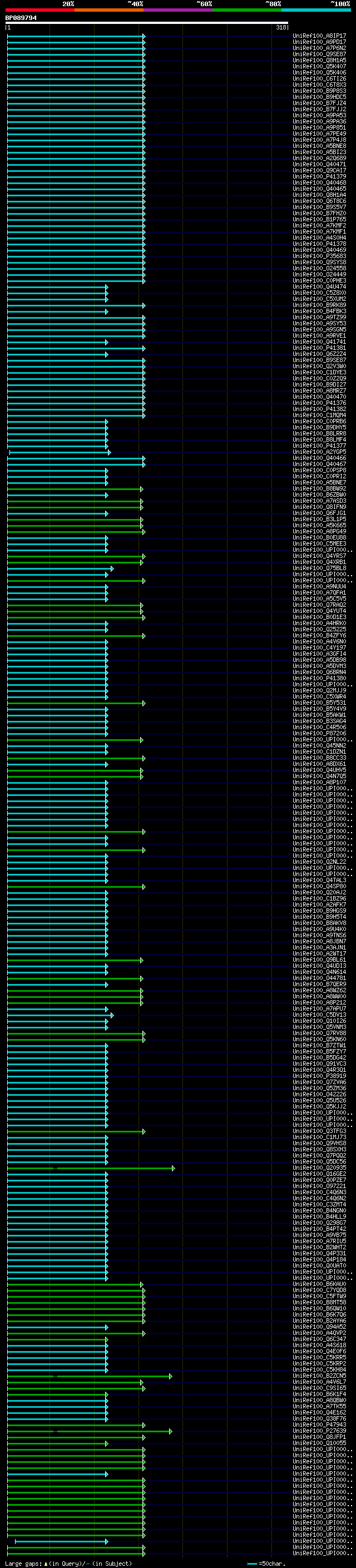This screenshot has height=1568, width=356.
Task: Select hit label UniRef100_A2YGP5
Action: coord(319,452)
